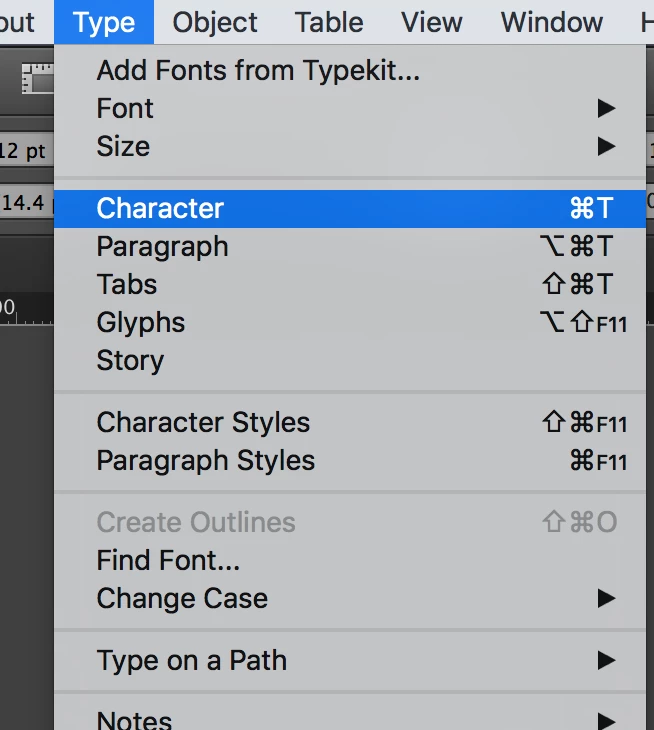Expand the Font submenu
Image resolution: width=654 pixels, height=730 pixels.
pyautogui.click(x=350, y=108)
